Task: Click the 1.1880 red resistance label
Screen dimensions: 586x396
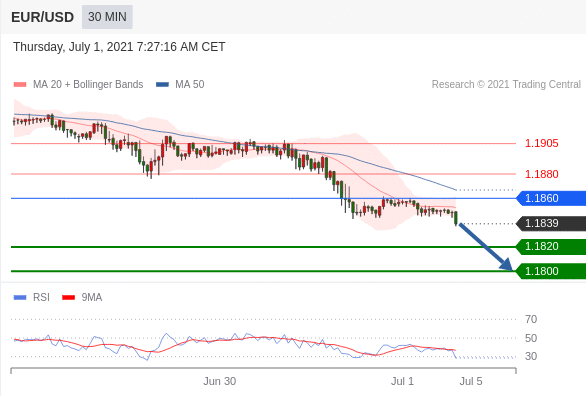Action: [x=542, y=174]
